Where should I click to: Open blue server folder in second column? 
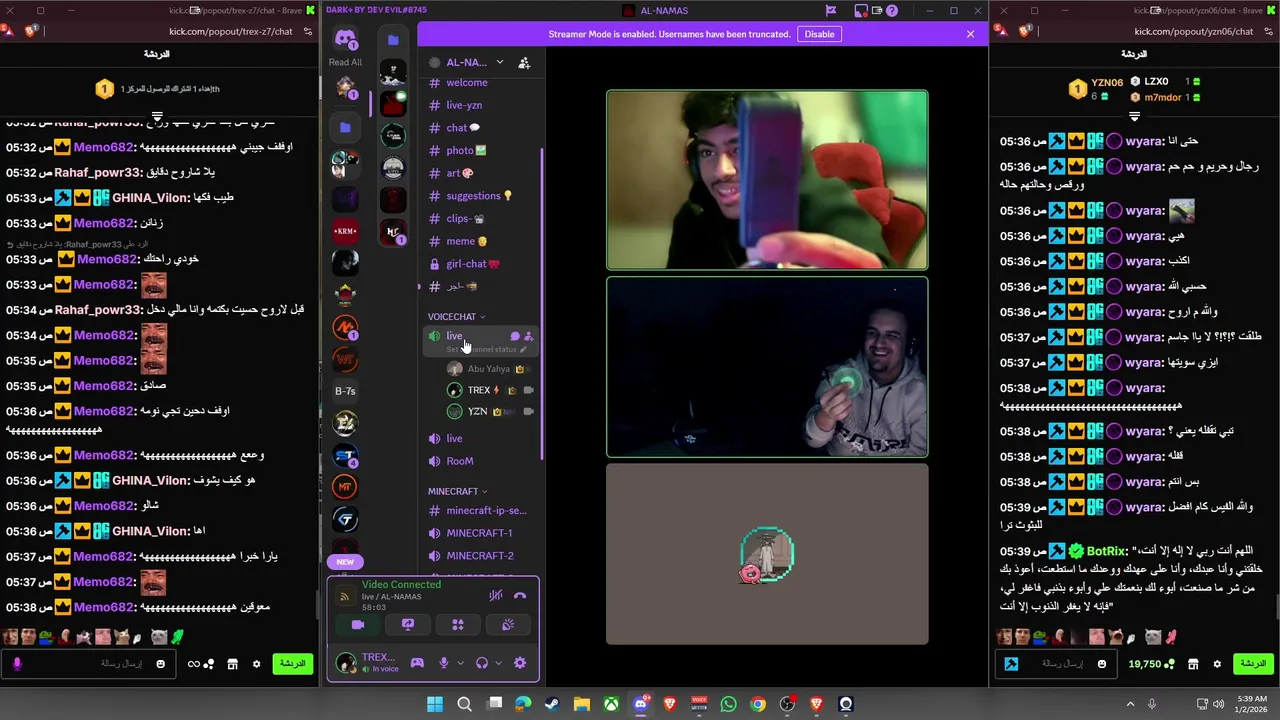pyautogui.click(x=393, y=40)
